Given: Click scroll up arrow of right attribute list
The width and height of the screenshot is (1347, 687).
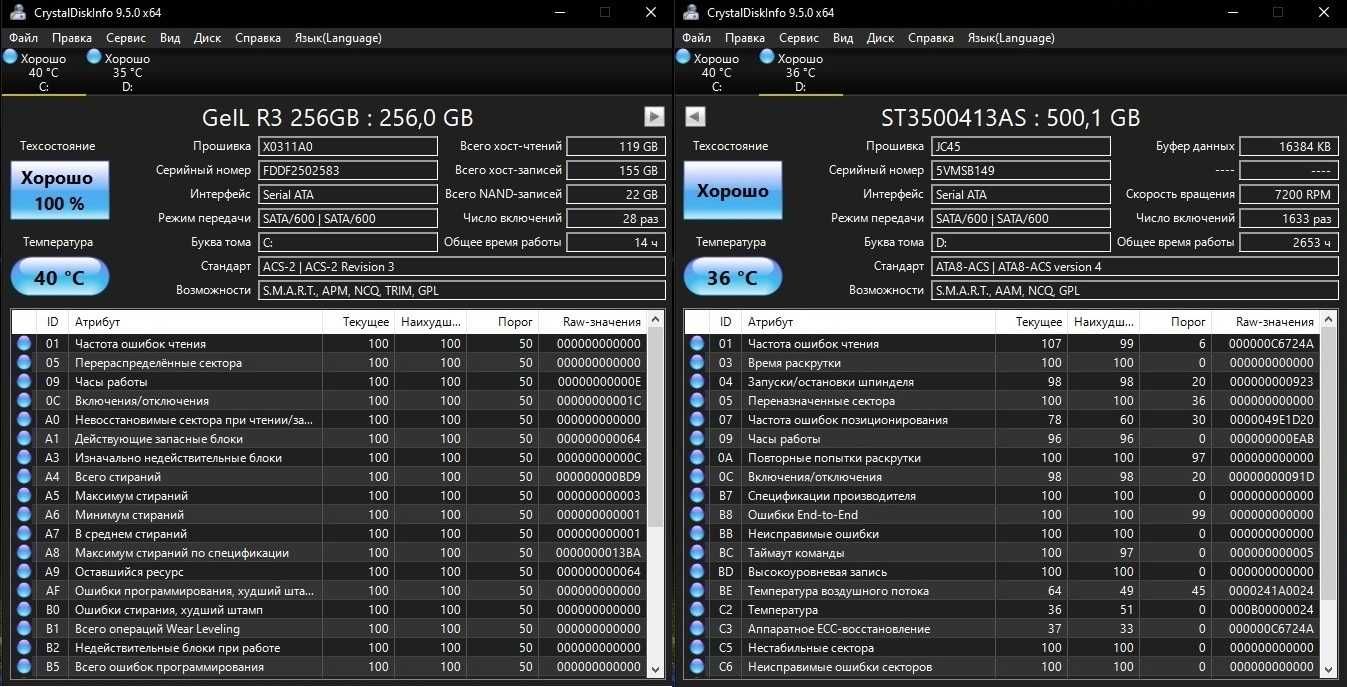Looking at the screenshot, I should point(1329,321).
